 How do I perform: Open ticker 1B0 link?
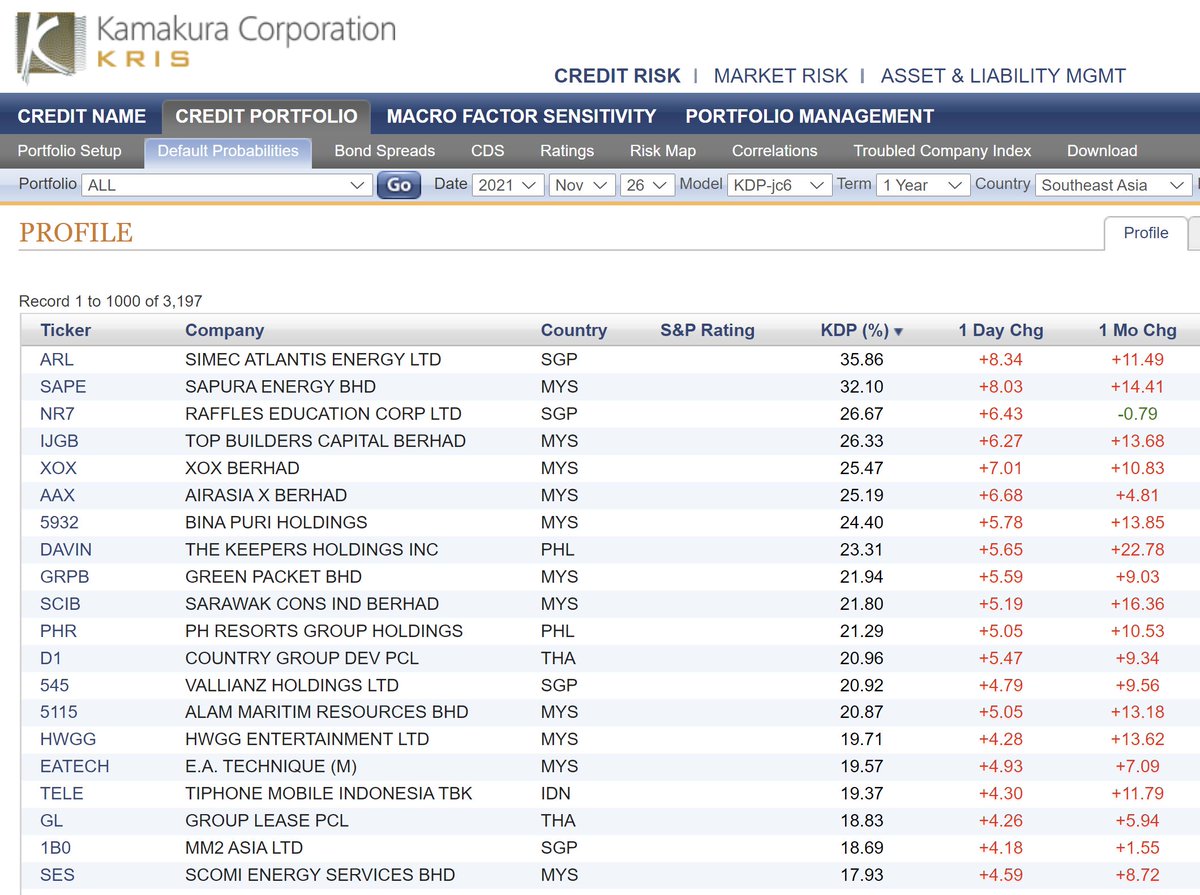[55, 847]
